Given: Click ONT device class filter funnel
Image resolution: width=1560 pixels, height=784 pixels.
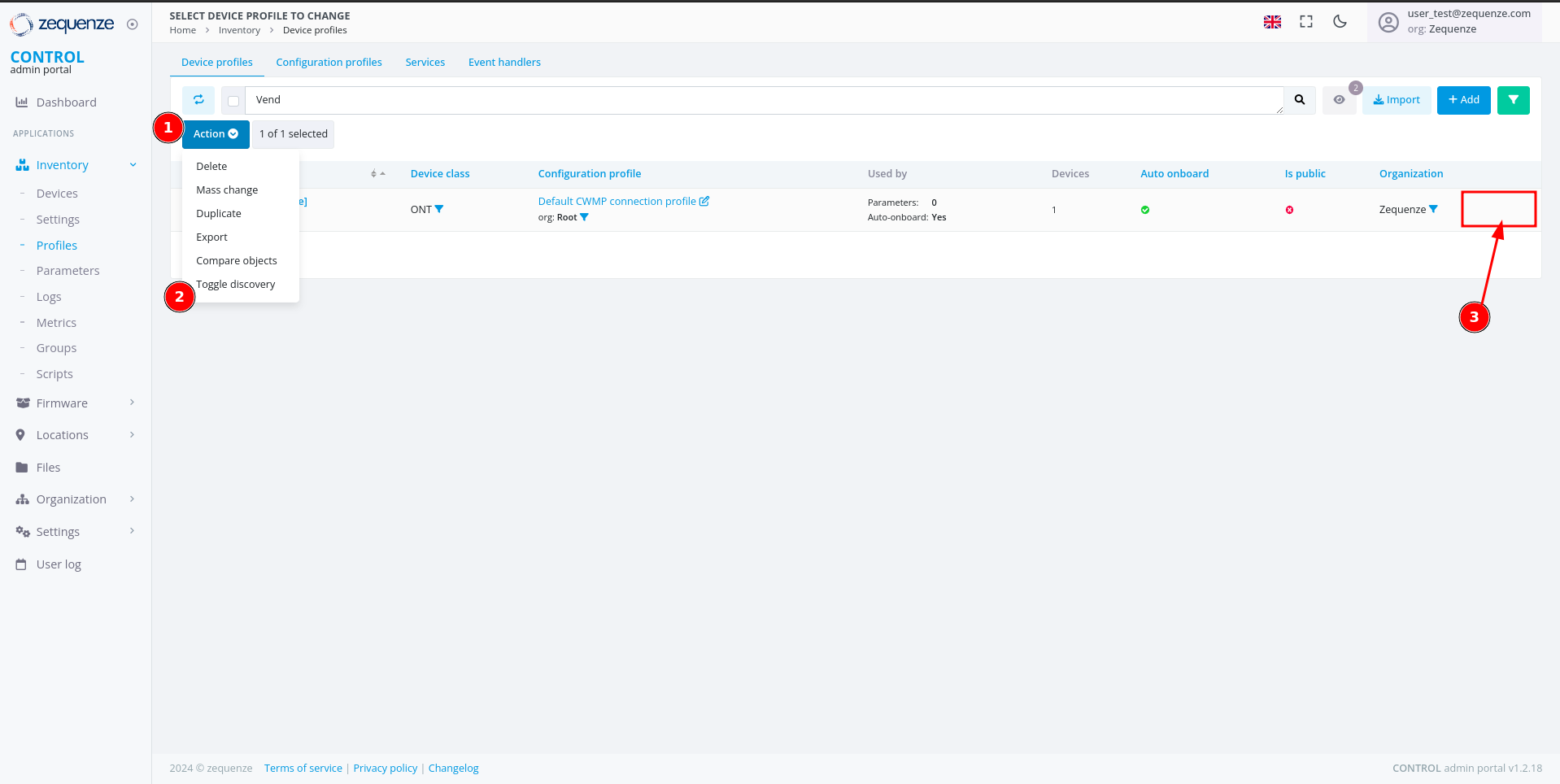Looking at the screenshot, I should click(439, 209).
